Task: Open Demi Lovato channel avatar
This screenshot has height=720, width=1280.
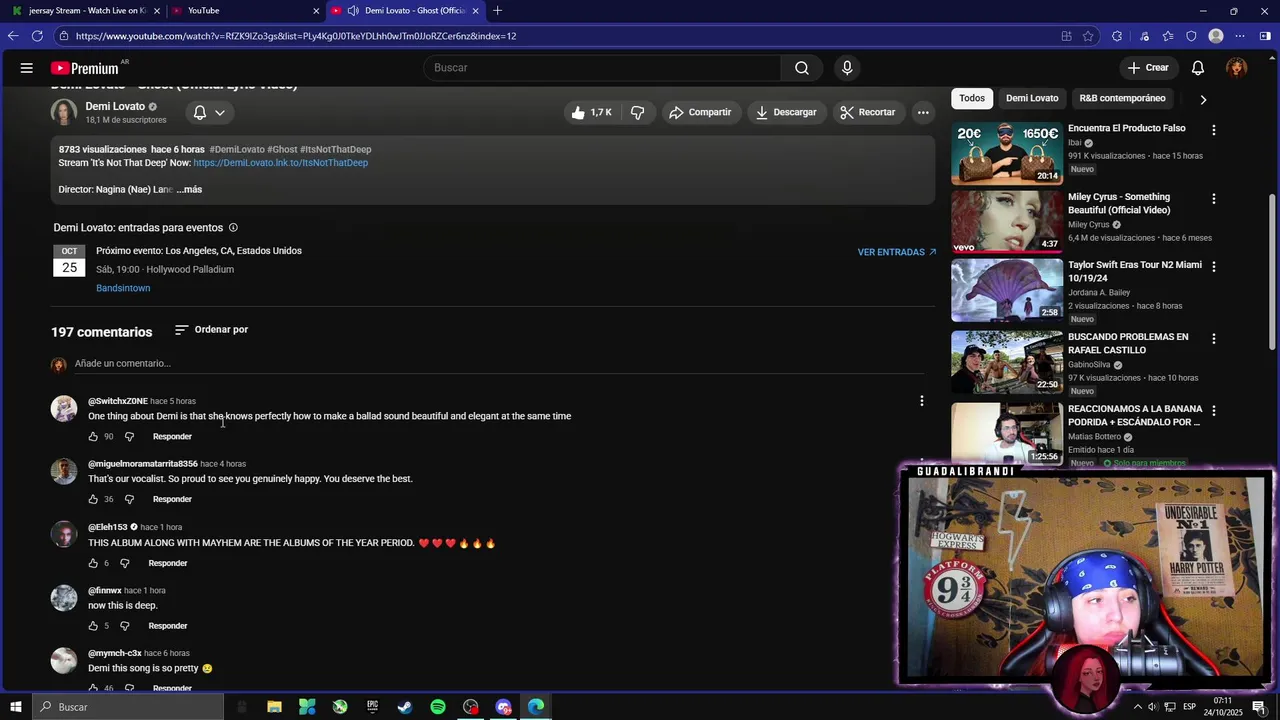Action: 64,112
